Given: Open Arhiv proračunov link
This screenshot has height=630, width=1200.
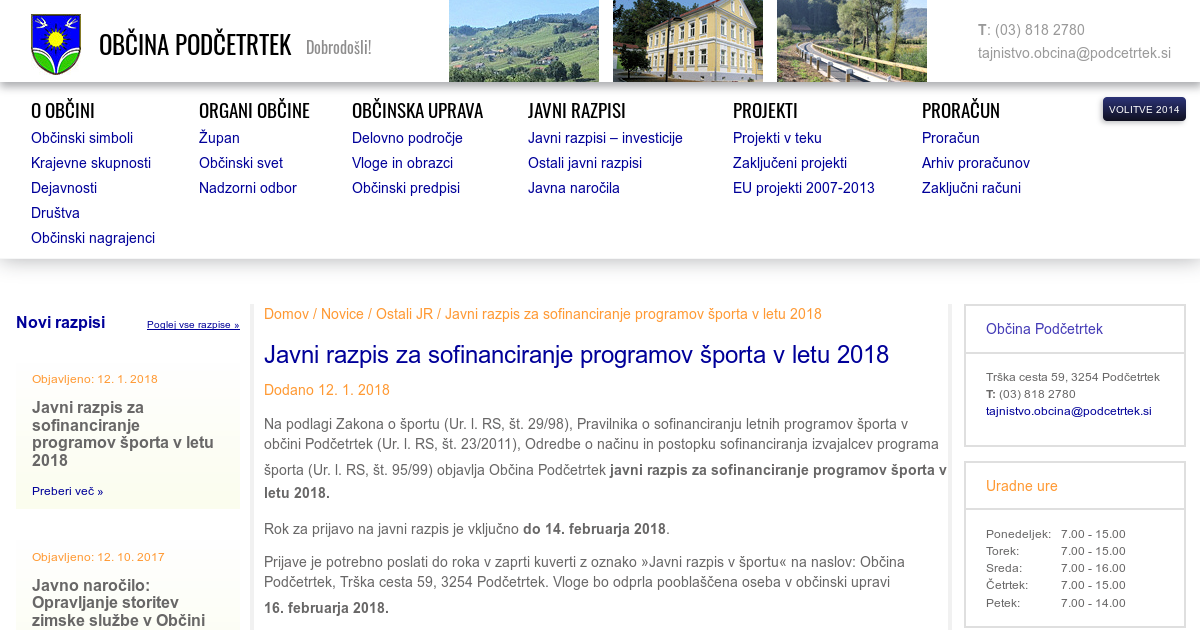Looking at the screenshot, I should [x=975, y=163].
